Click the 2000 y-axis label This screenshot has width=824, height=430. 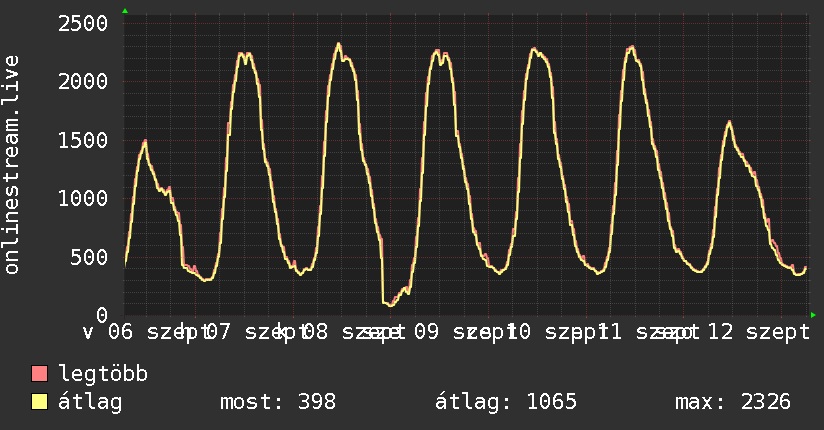(x=83, y=81)
